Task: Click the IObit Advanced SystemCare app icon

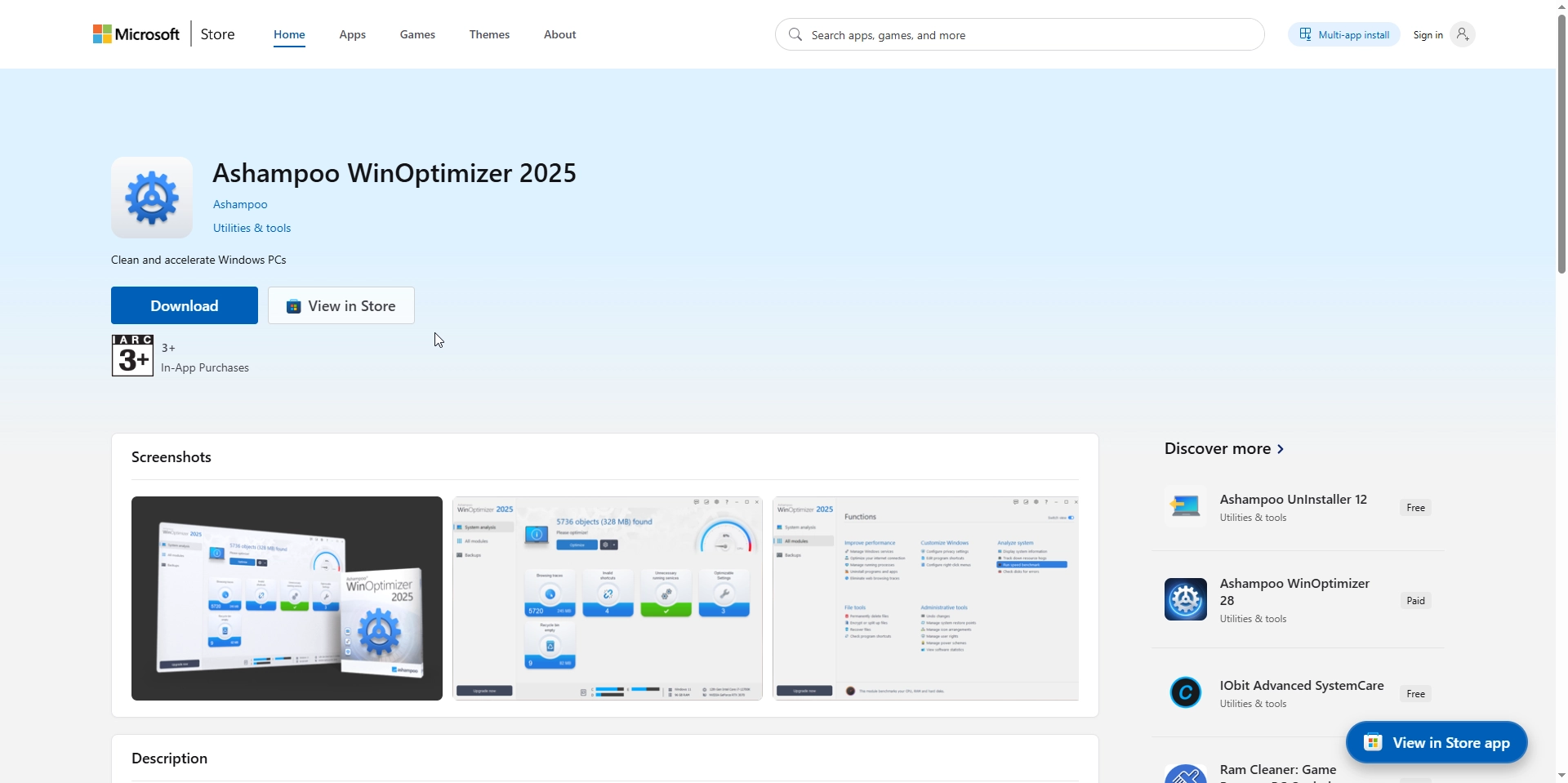Action: pos(1186,693)
